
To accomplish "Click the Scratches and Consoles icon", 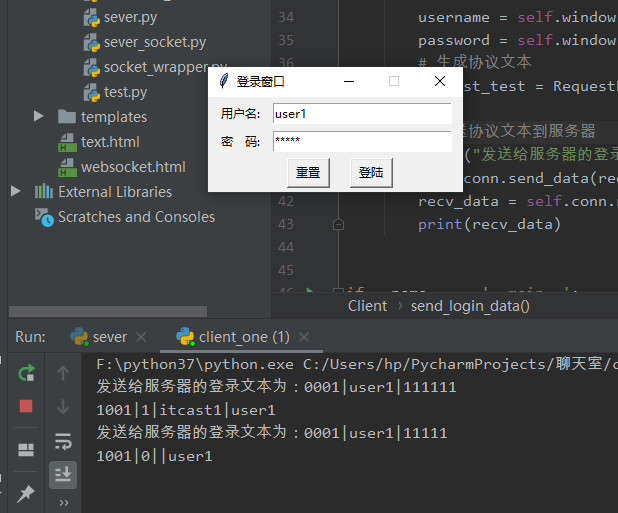I will point(45,217).
